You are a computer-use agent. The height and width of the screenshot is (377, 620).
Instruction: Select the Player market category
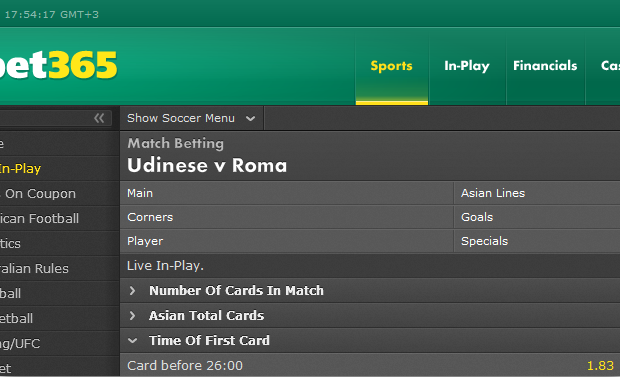(x=287, y=241)
